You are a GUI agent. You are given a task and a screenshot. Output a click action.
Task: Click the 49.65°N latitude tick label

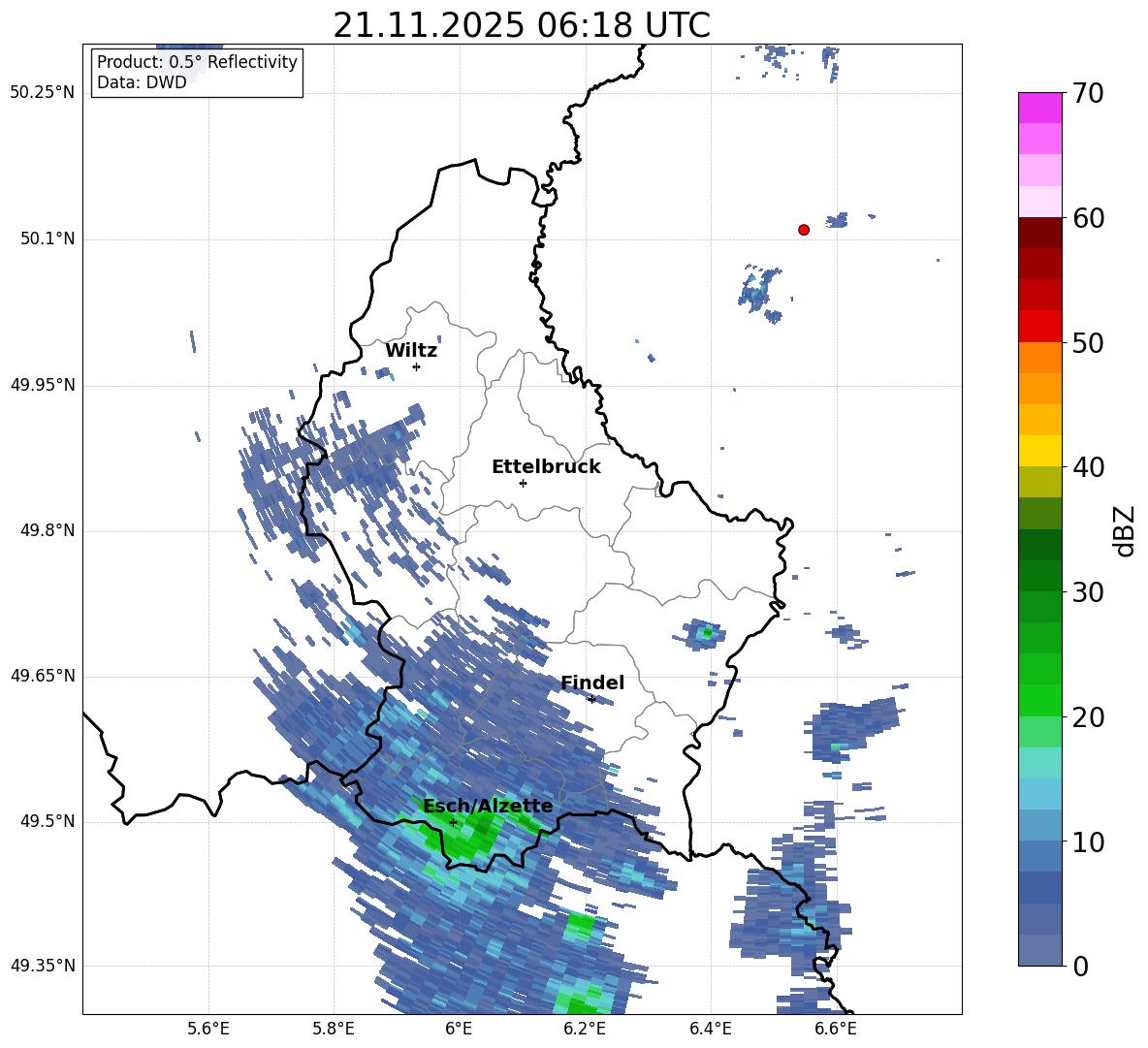[43, 676]
